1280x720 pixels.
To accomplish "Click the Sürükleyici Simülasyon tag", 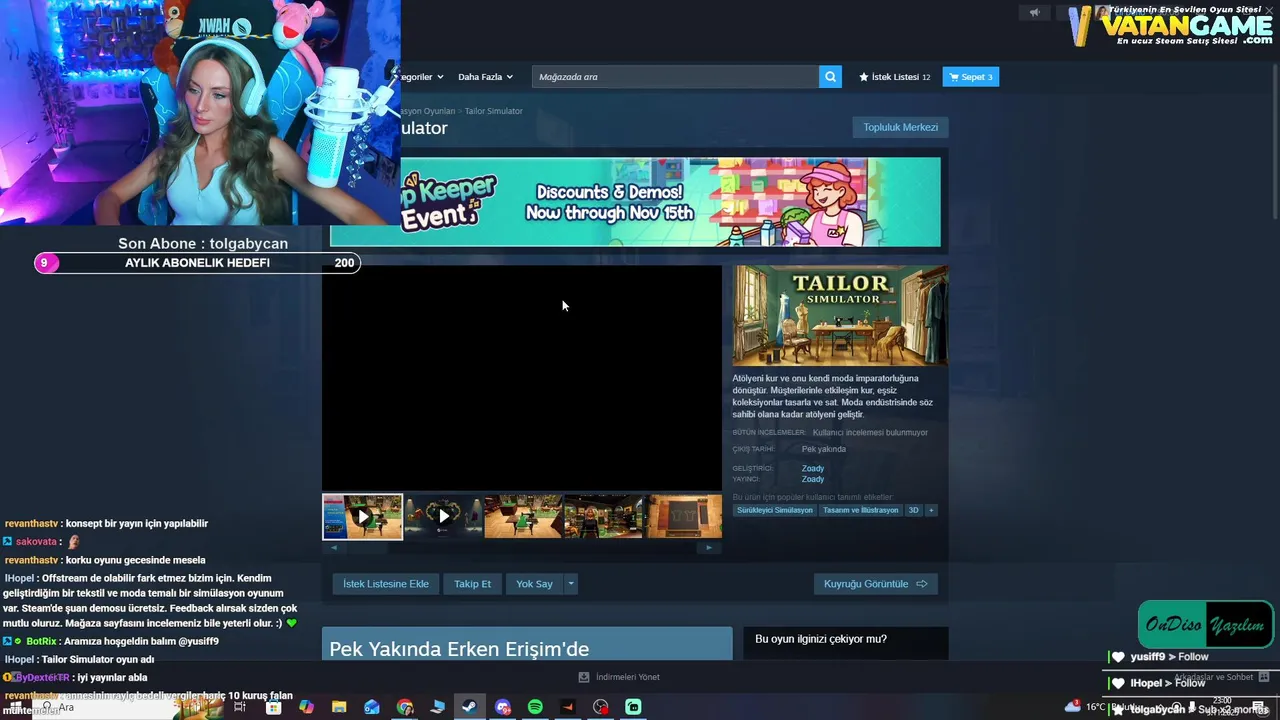I will pos(775,510).
